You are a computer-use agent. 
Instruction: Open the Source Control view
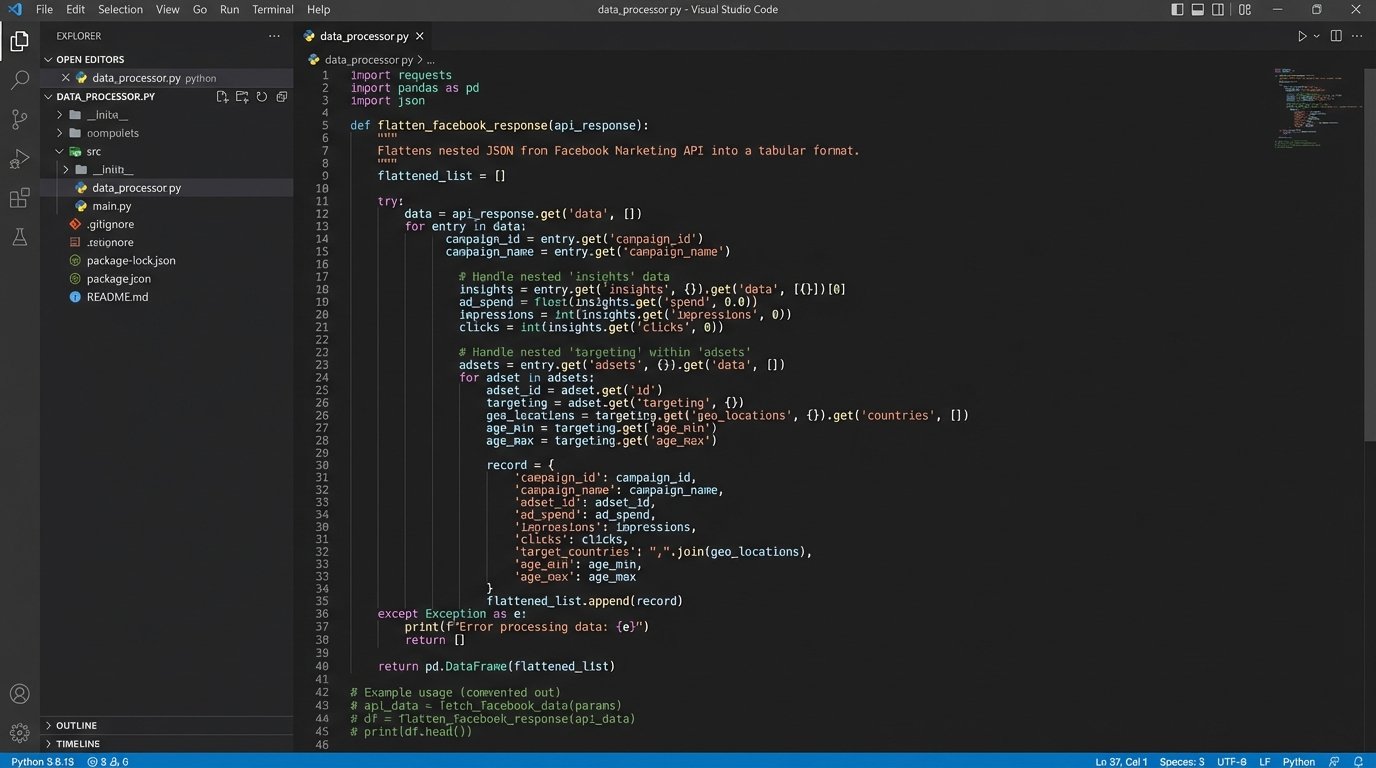coord(19,120)
